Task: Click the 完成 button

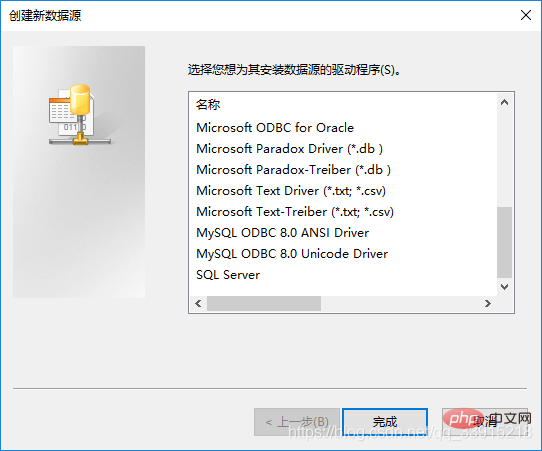Action: coord(385,422)
